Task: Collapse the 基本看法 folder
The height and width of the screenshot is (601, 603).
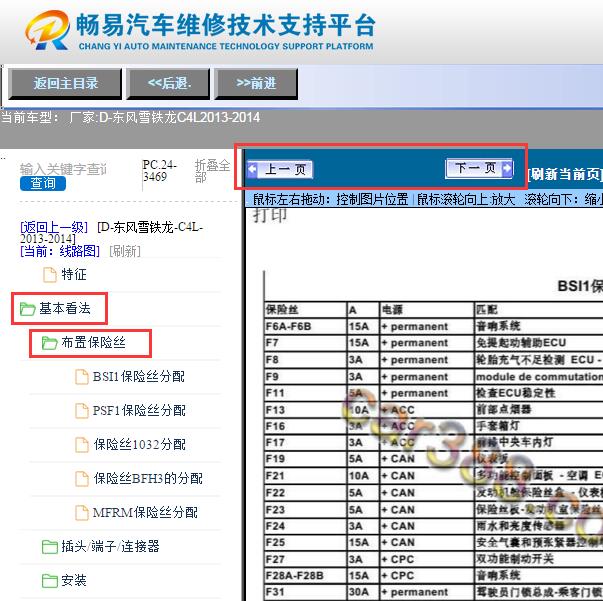Action: [x=65, y=308]
